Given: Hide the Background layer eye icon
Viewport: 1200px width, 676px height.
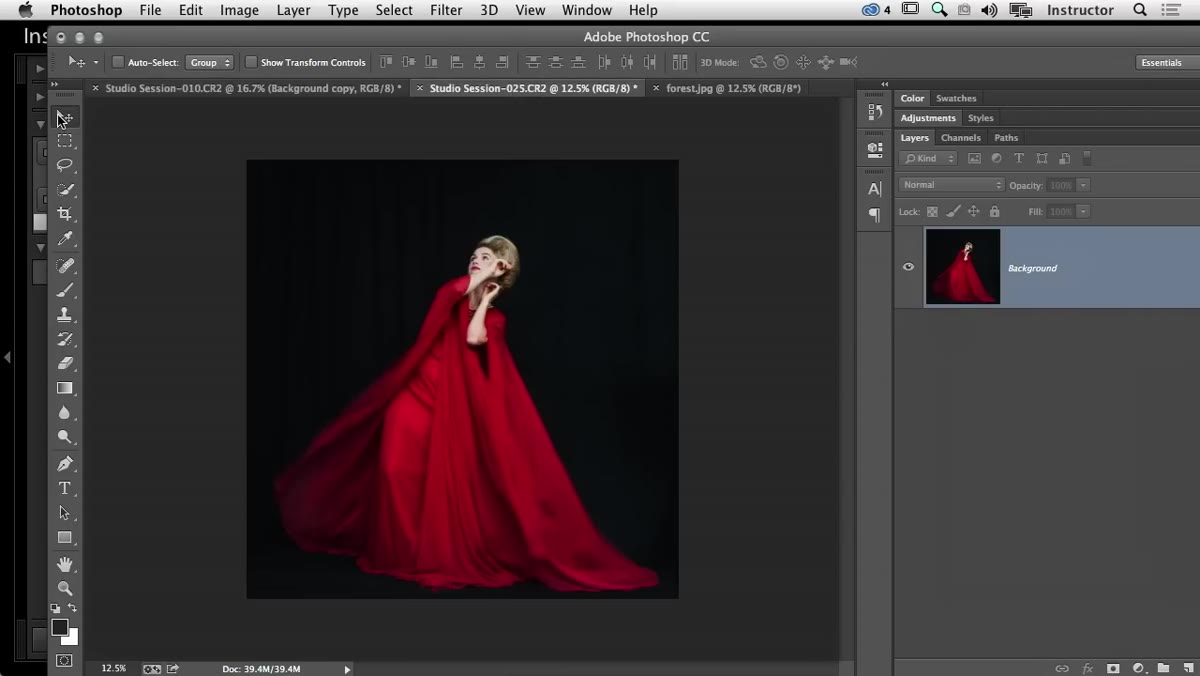Looking at the screenshot, I should pyautogui.click(x=908, y=267).
